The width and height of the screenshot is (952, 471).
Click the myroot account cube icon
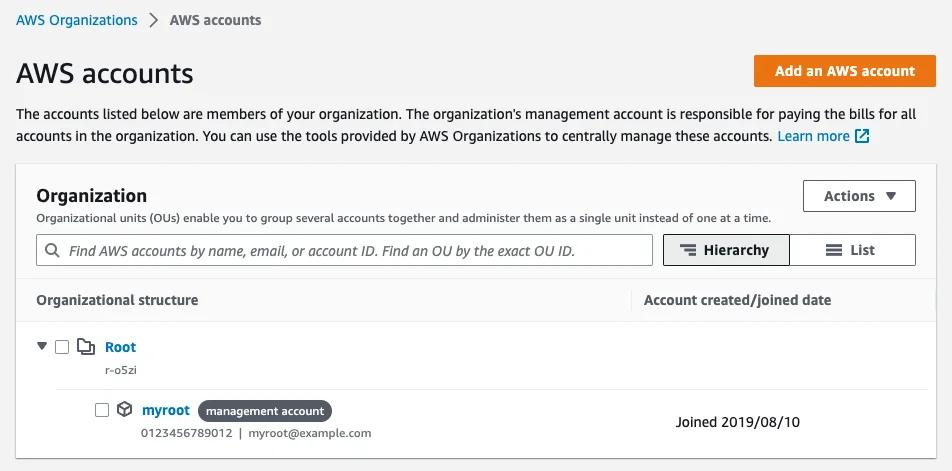click(x=124, y=410)
